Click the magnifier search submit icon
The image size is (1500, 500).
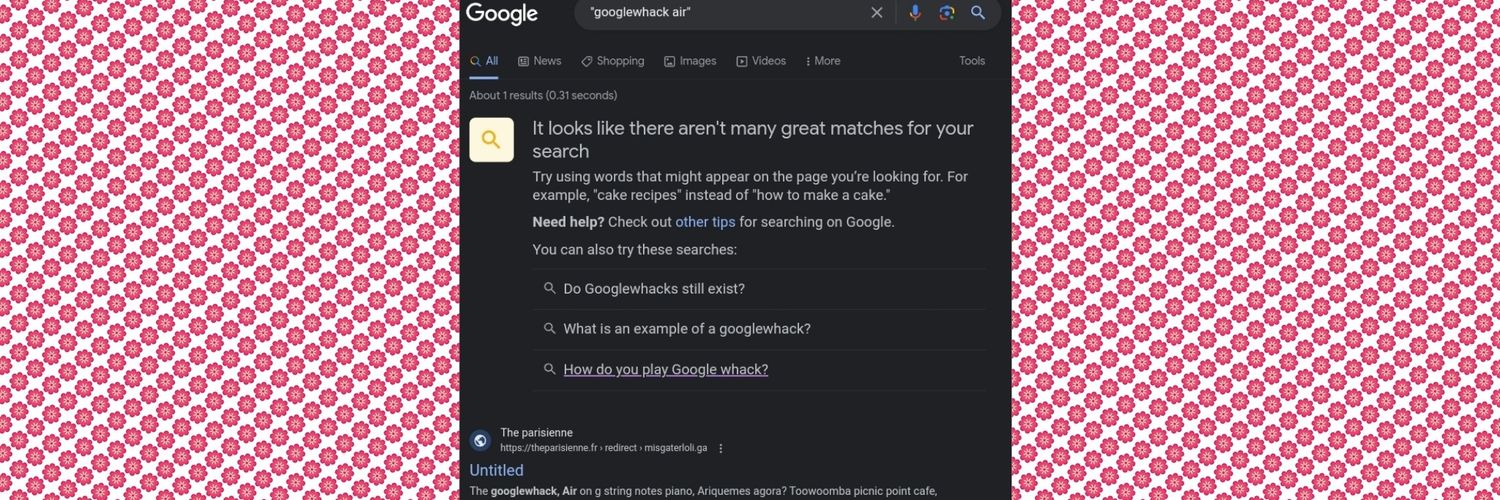coord(978,13)
